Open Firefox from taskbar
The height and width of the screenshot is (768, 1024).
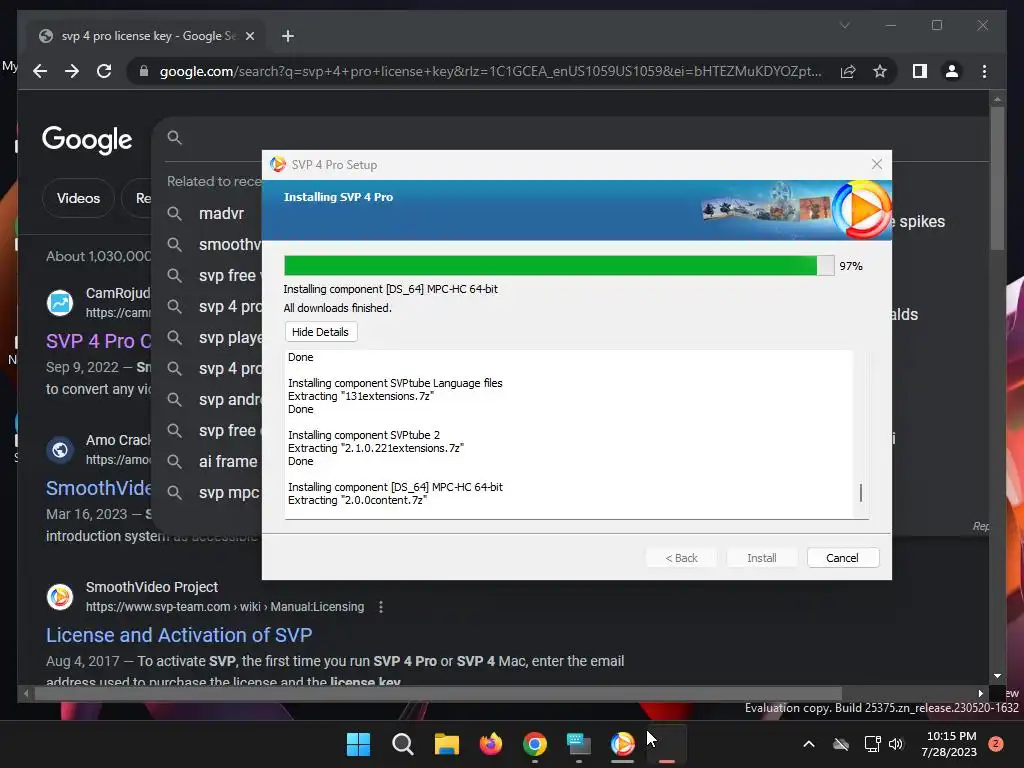pyautogui.click(x=490, y=744)
